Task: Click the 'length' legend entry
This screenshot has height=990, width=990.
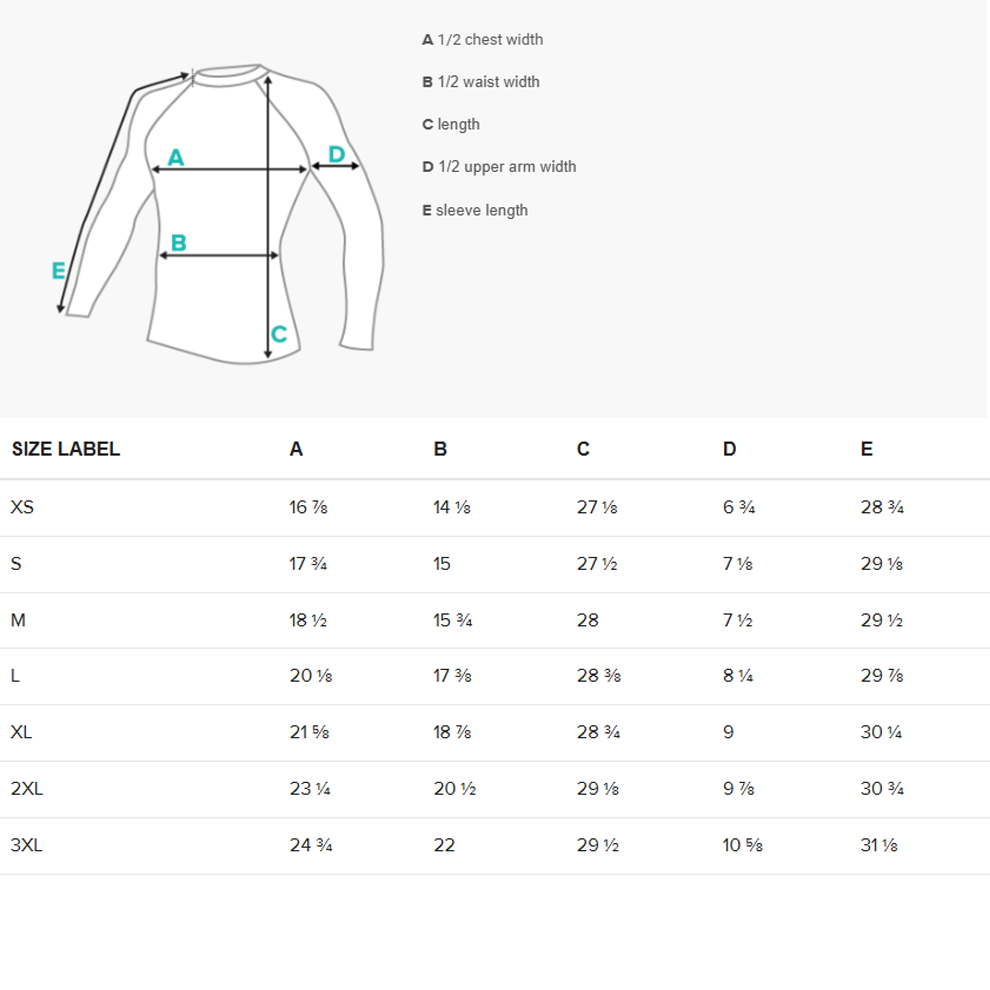Action: tap(451, 124)
